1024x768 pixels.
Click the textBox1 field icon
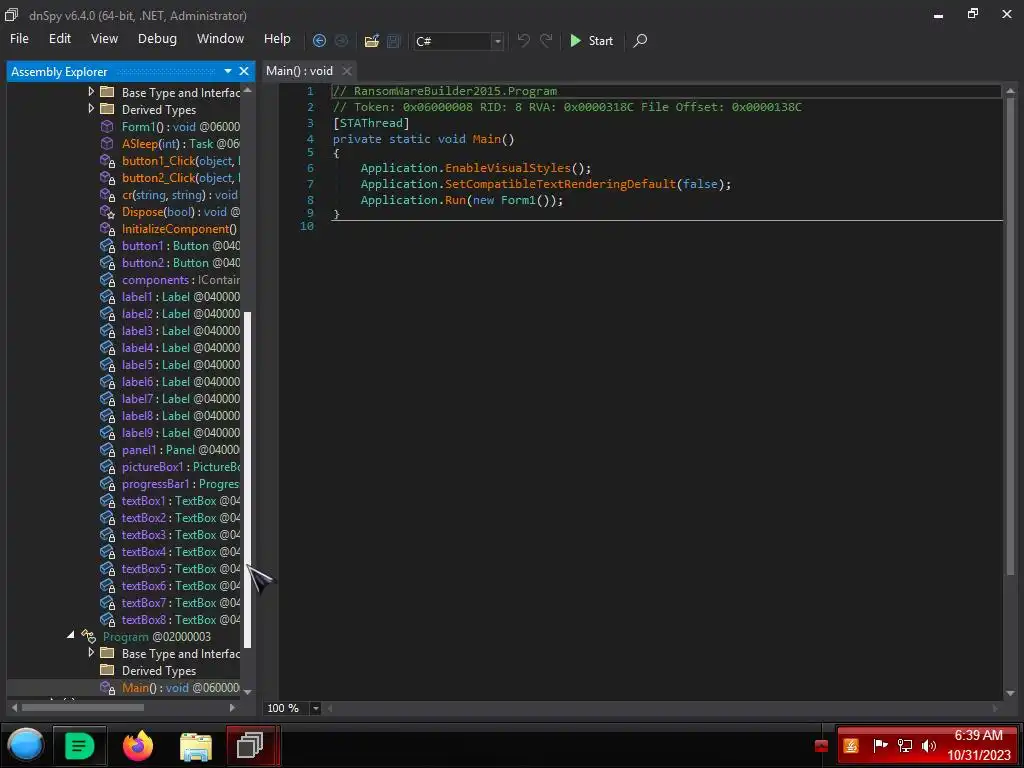(107, 500)
